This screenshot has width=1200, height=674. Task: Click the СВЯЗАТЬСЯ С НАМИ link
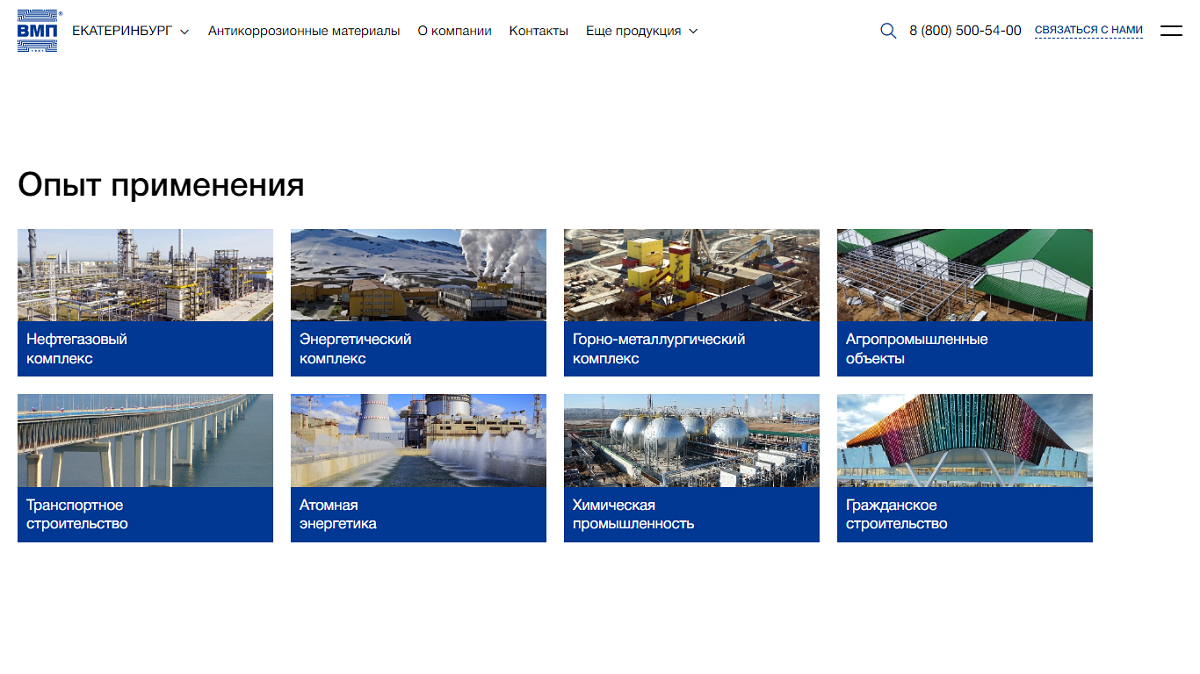coord(1089,30)
